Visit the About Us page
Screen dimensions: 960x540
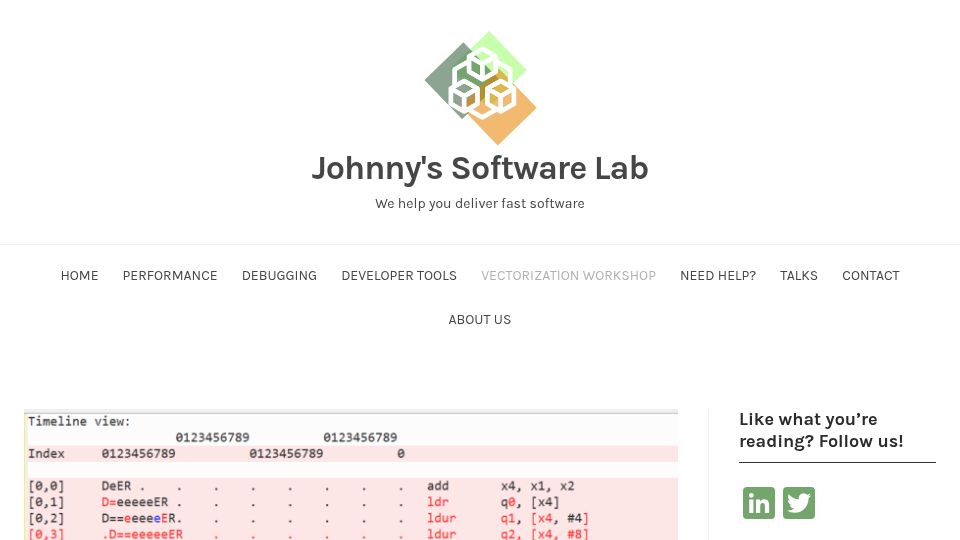[479, 320]
